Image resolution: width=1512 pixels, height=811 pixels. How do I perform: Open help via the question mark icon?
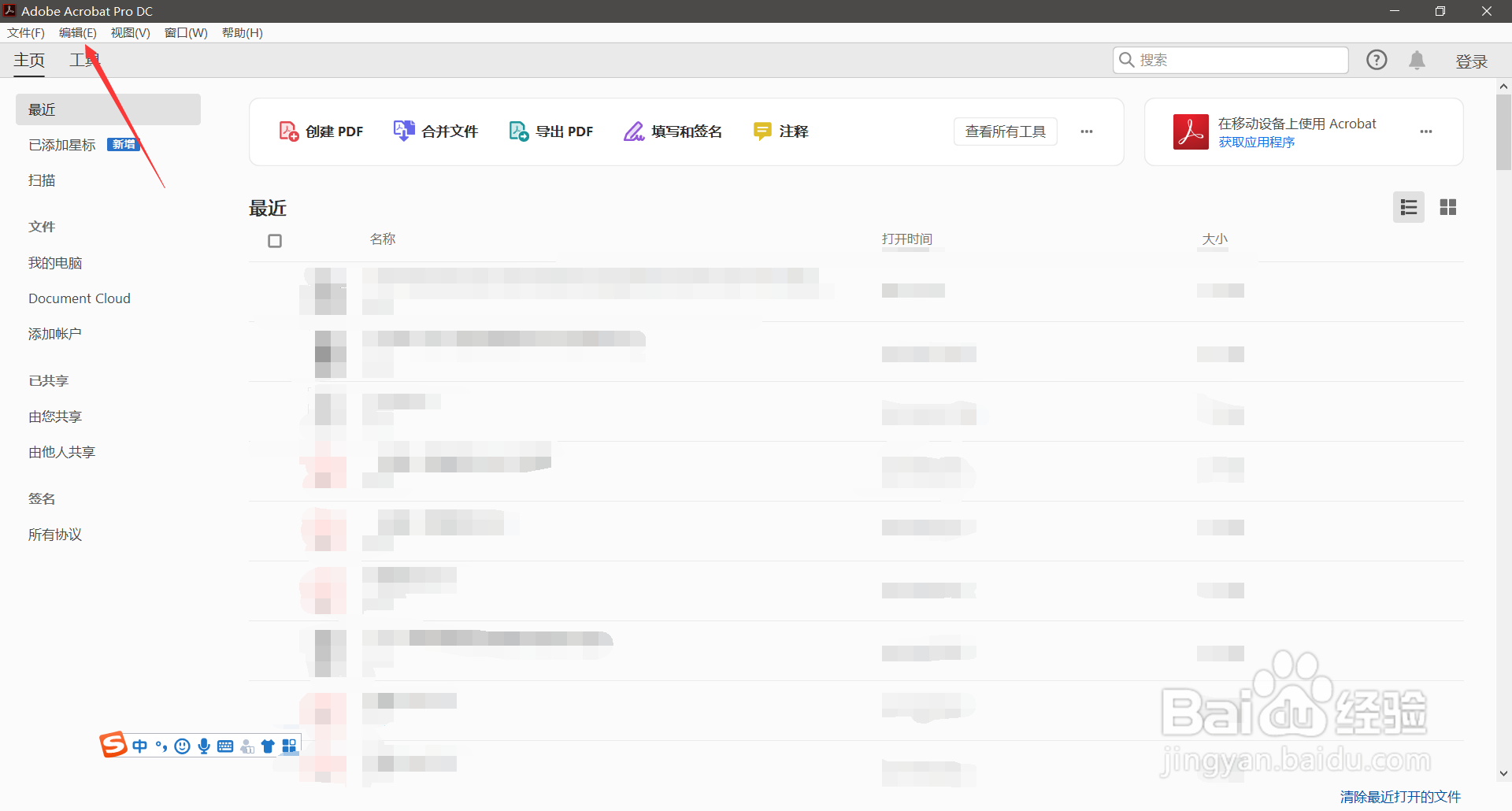click(x=1377, y=60)
